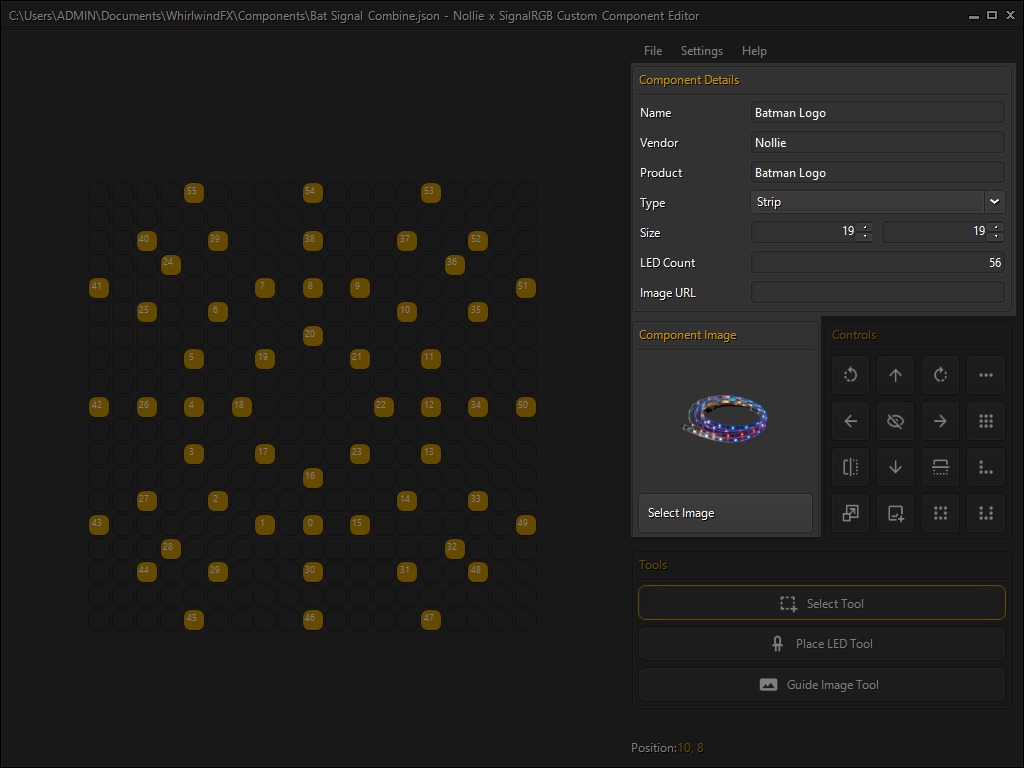Activate the Select Tool

(822, 603)
